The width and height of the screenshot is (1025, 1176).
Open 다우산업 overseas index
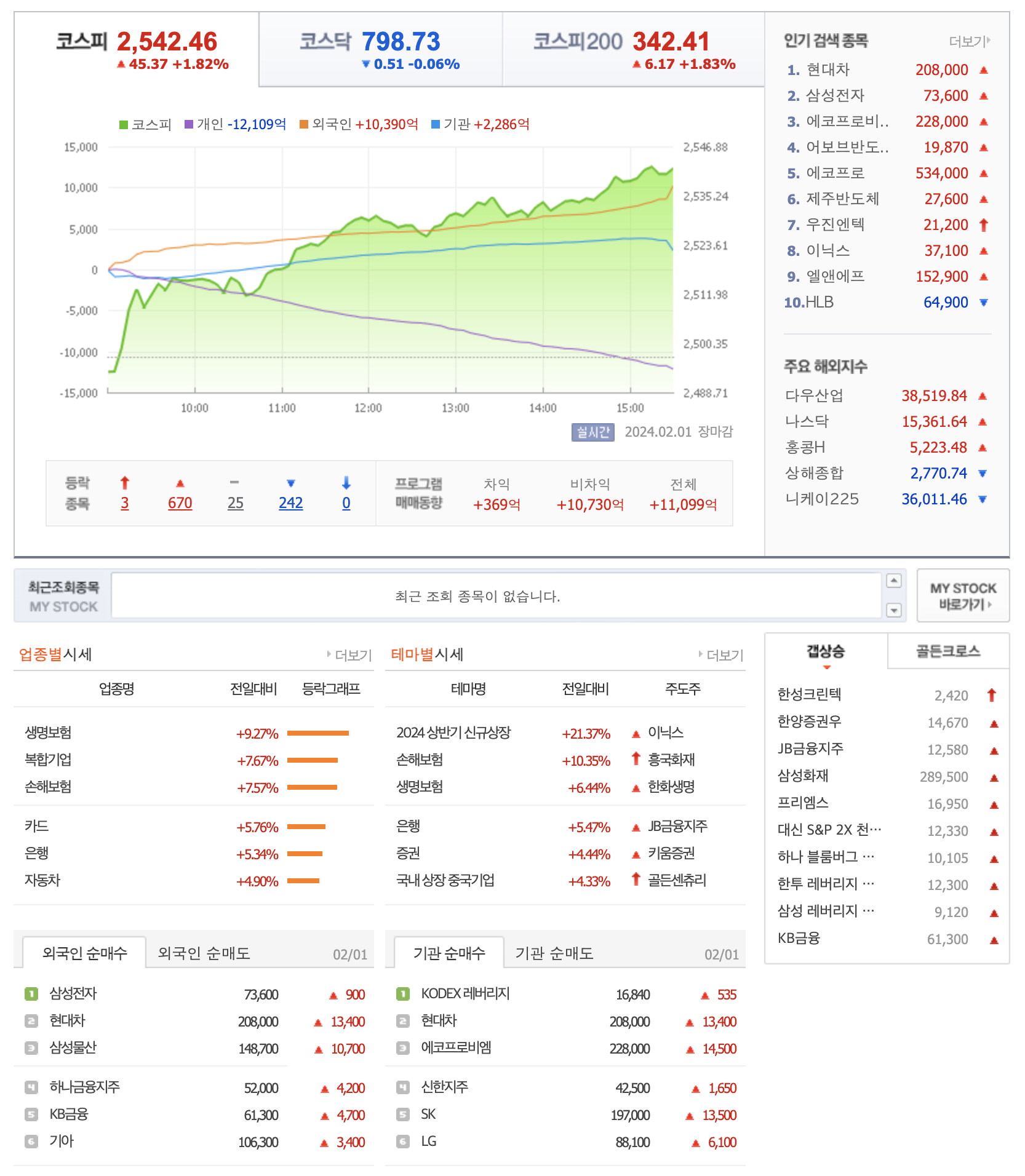814,396
